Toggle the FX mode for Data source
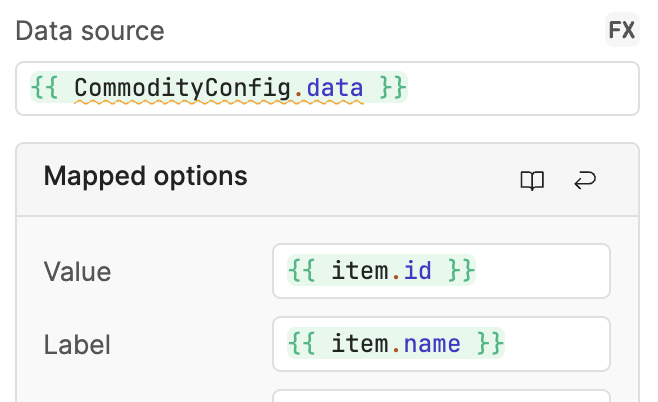658x402 pixels. (622, 30)
